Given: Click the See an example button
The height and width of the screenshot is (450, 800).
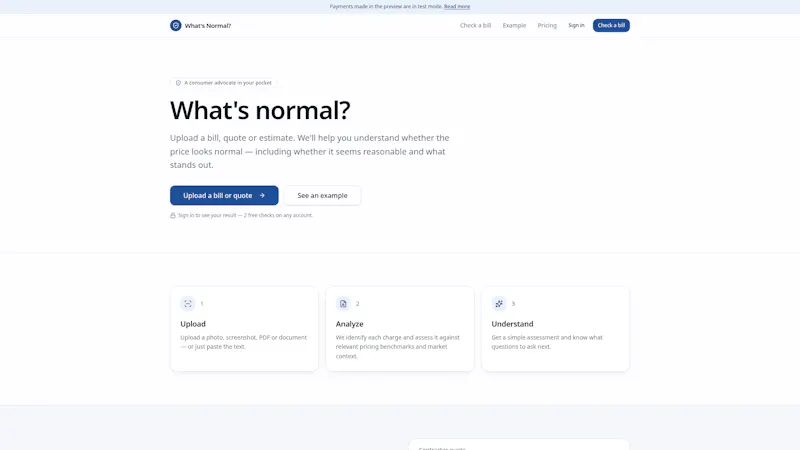Looking at the screenshot, I should 322,195.
